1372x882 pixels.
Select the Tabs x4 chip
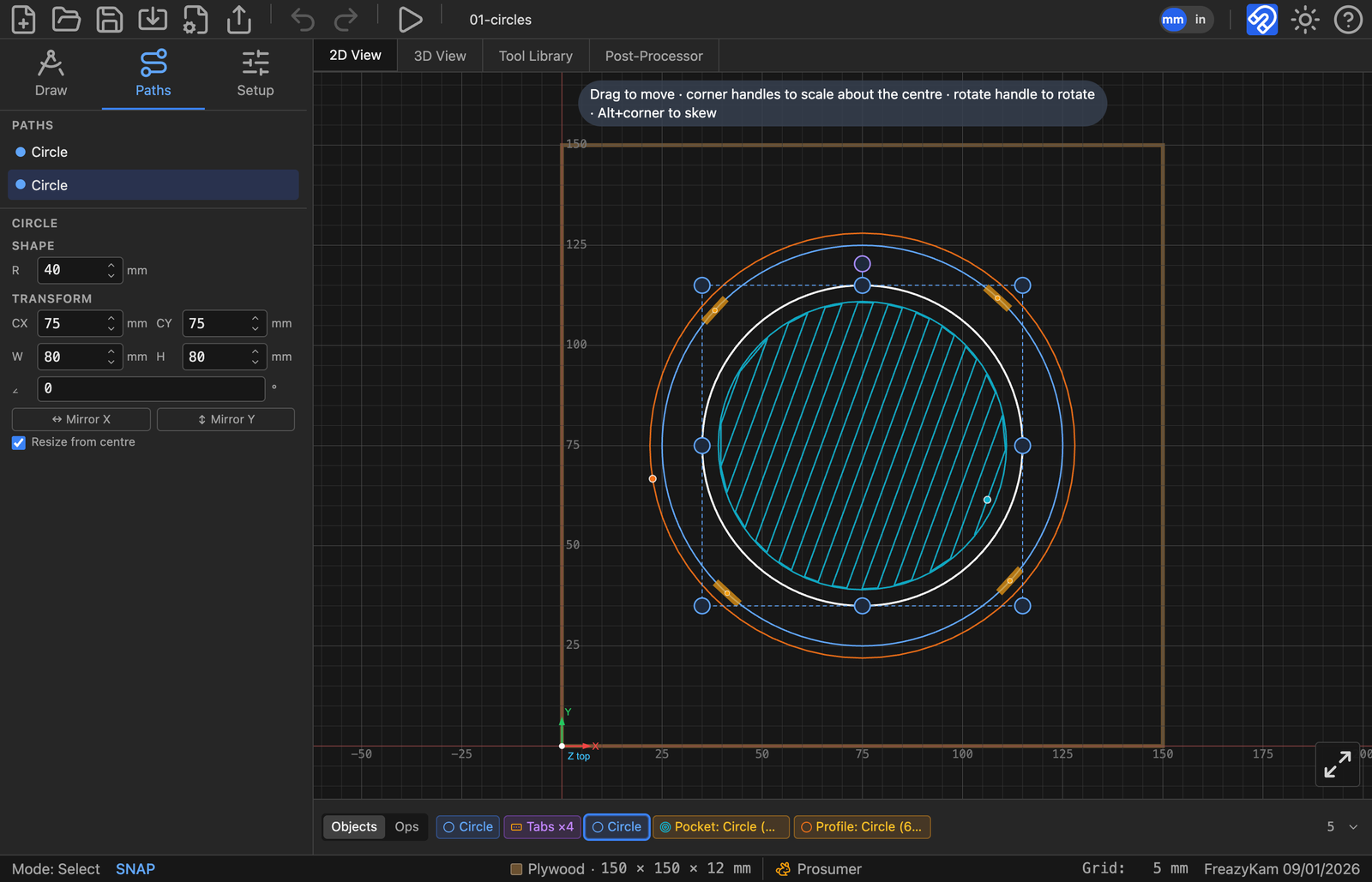(x=542, y=826)
